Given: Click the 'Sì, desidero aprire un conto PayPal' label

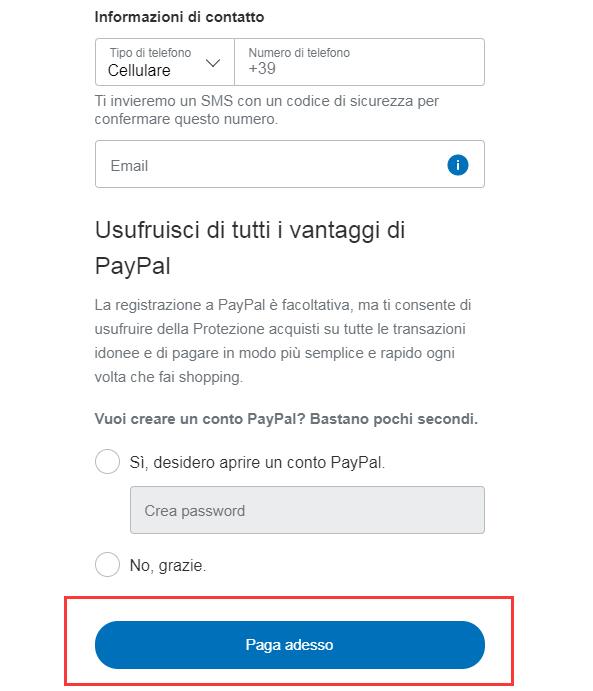Looking at the screenshot, I should pyautogui.click(x=257, y=462).
